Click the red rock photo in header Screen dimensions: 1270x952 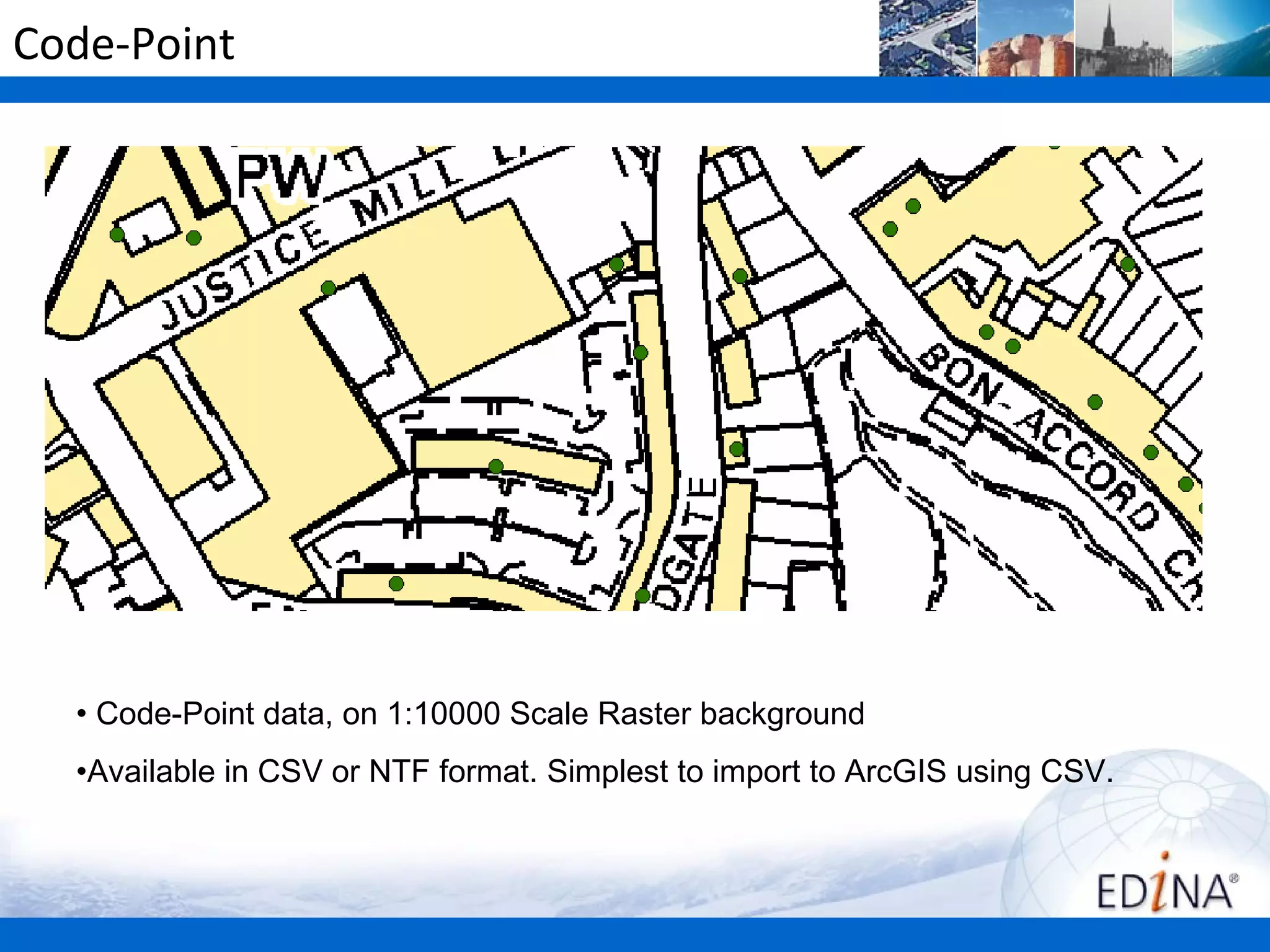click(1026, 38)
